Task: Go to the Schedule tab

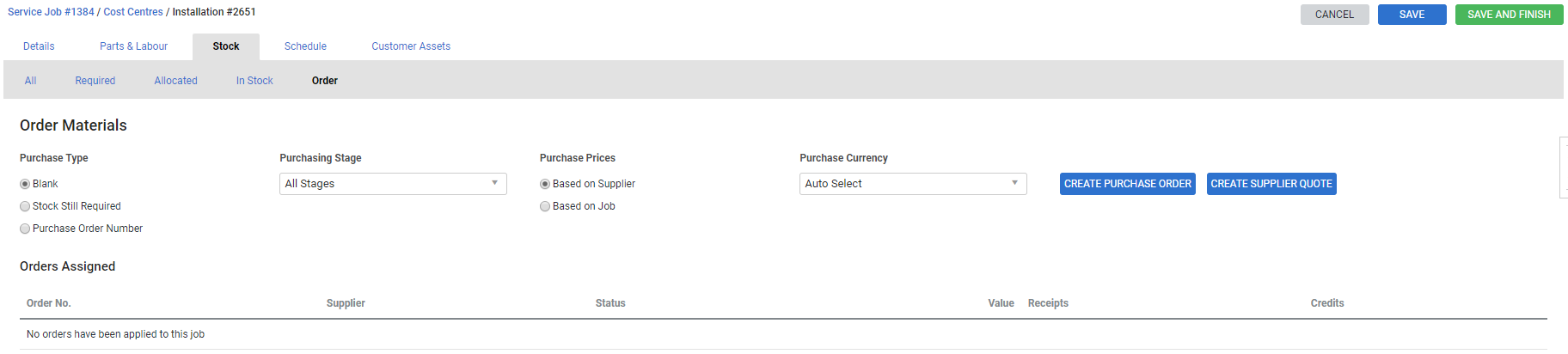Action: [x=305, y=46]
